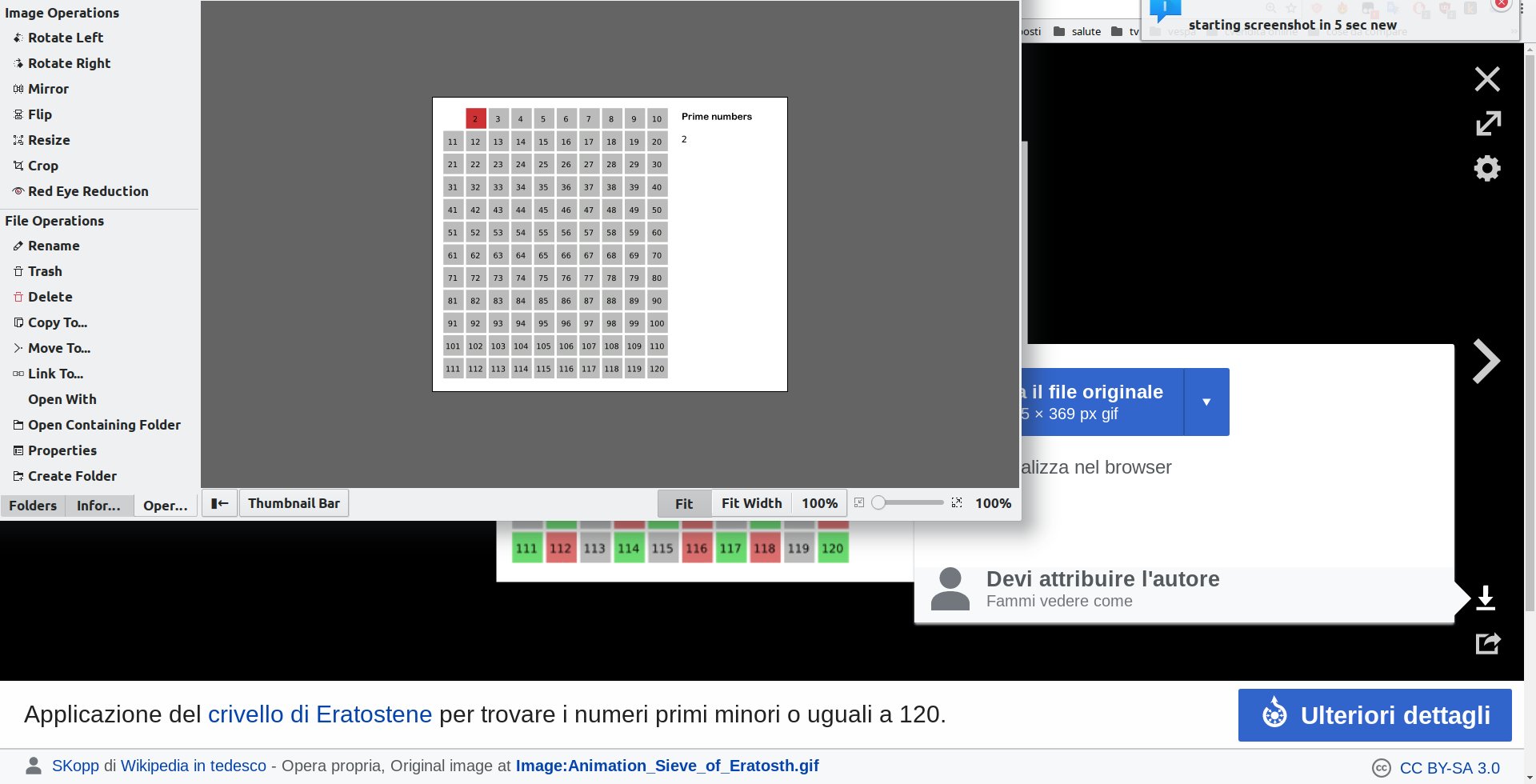Viewport: 1536px width, 784px height.
Task: Close the media viewer with X
Action: point(1487,79)
